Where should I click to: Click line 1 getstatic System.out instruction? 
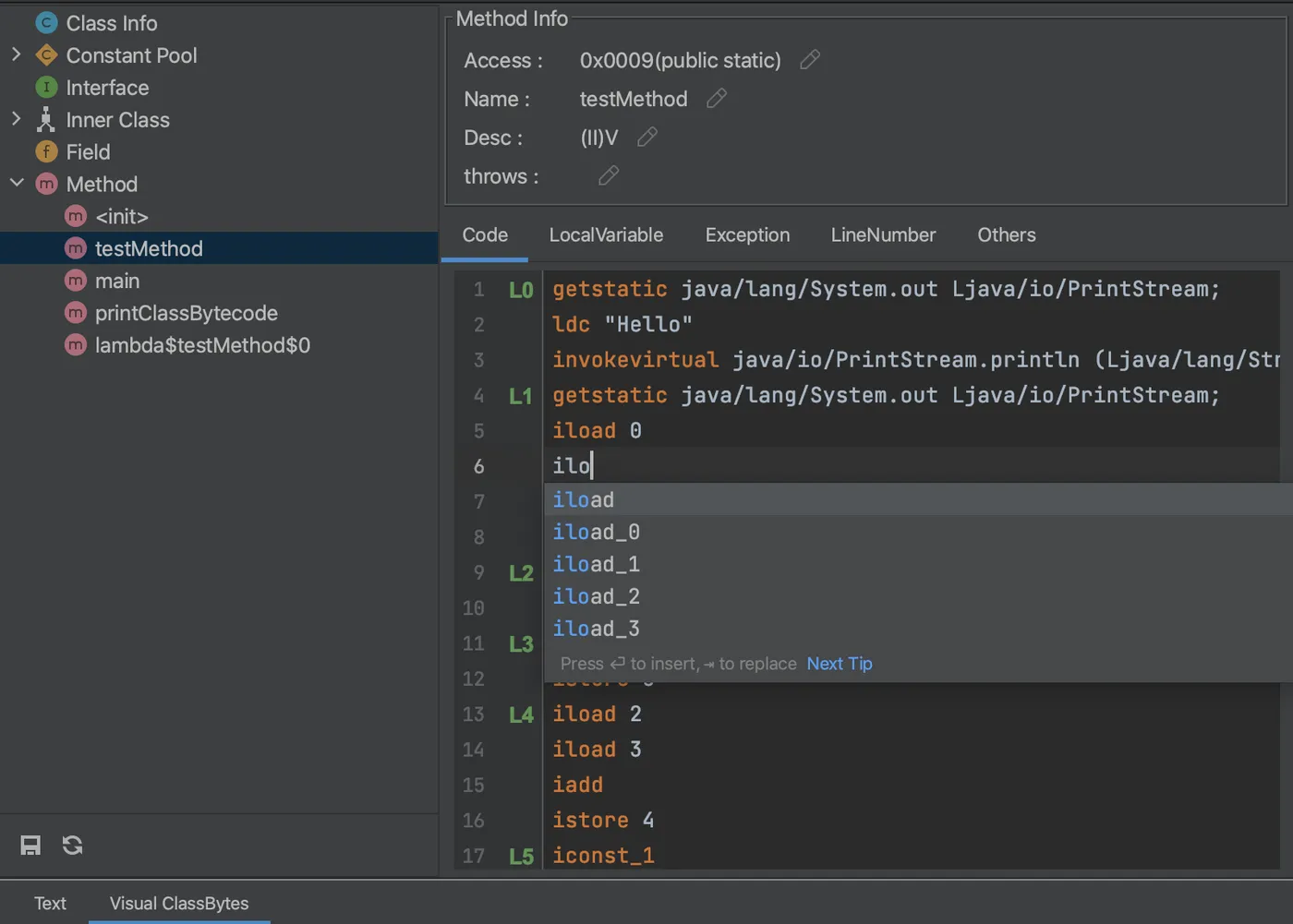tap(886, 289)
